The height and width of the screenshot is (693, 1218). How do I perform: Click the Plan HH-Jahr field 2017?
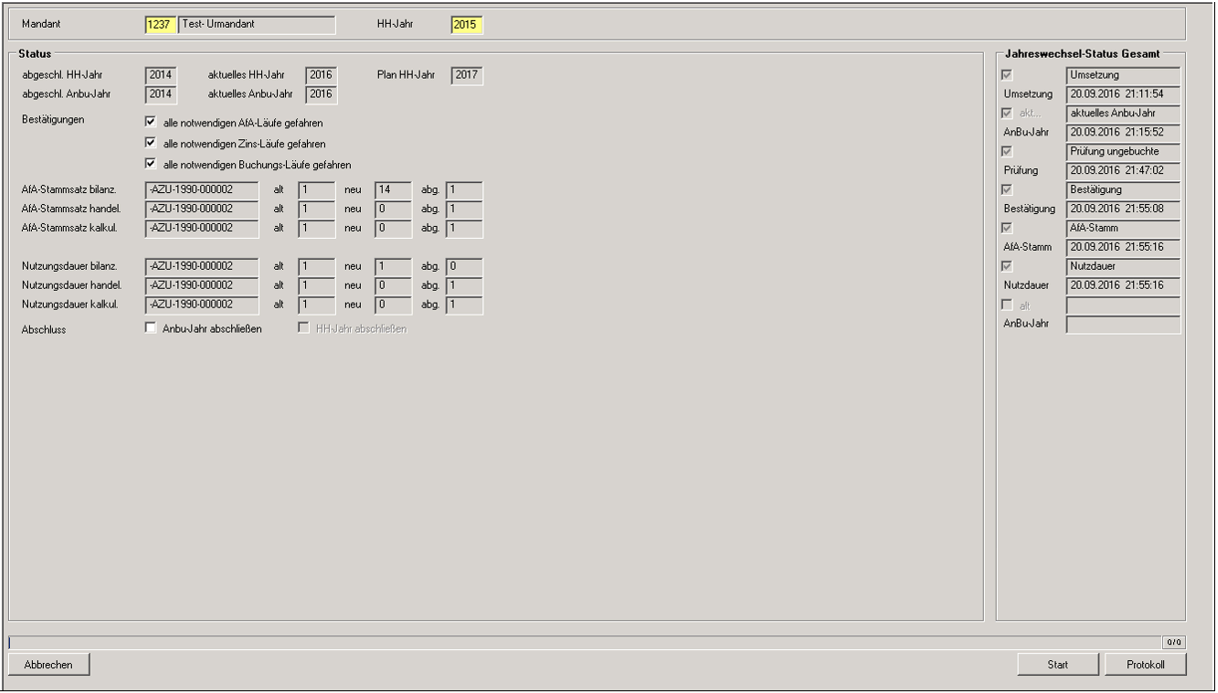[x=467, y=75]
